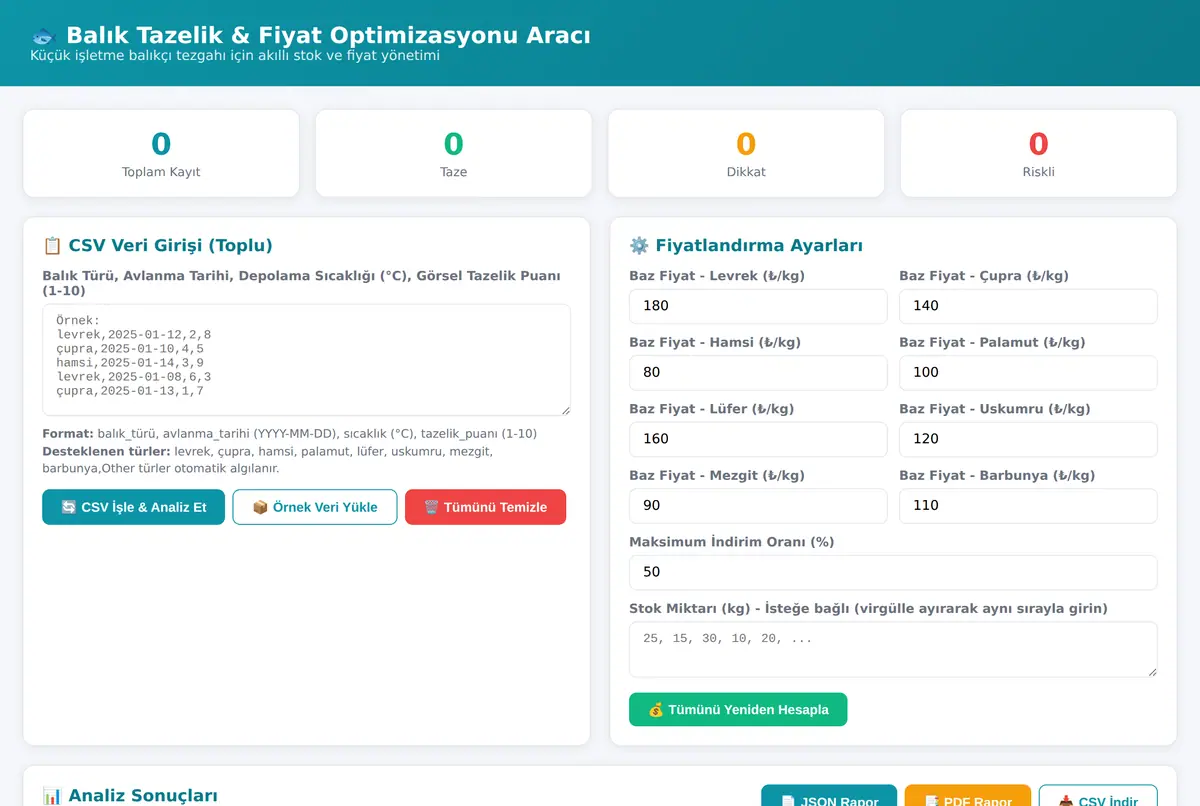Edit the Baz Fiyat - Hamsi field
Screen dimensions: 1200x806
click(x=758, y=373)
